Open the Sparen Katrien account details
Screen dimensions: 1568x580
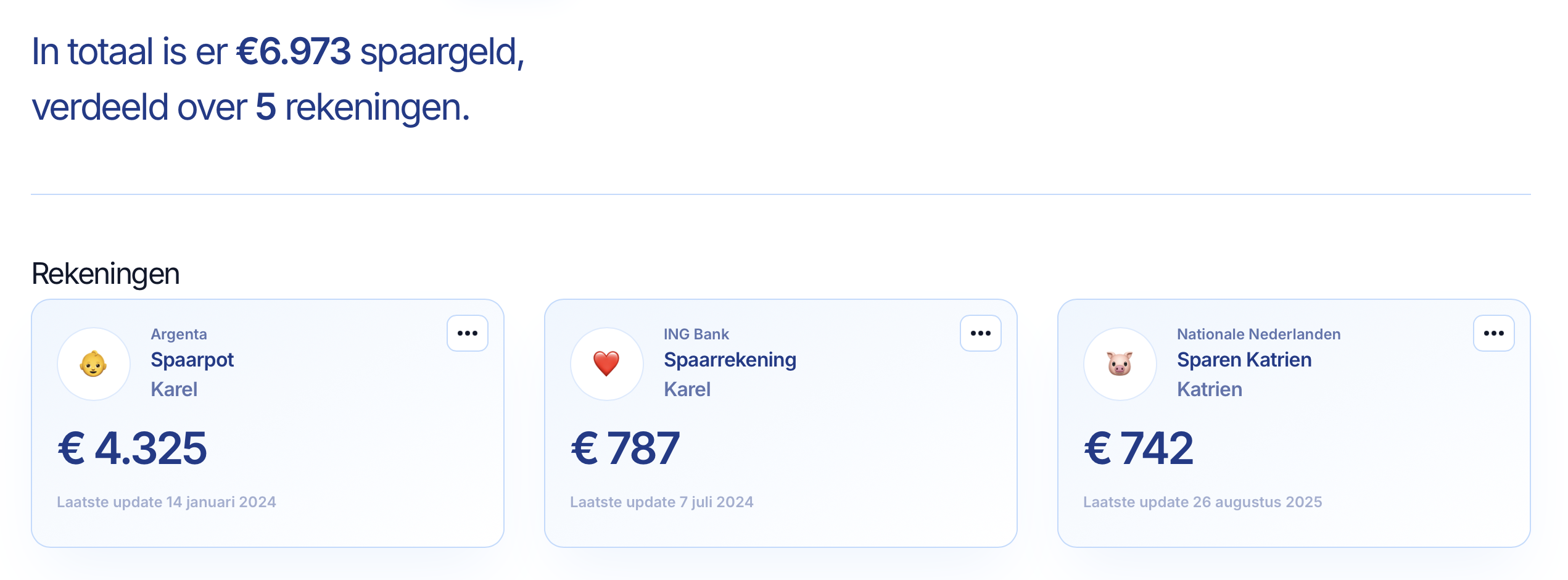click(1244, 360)
